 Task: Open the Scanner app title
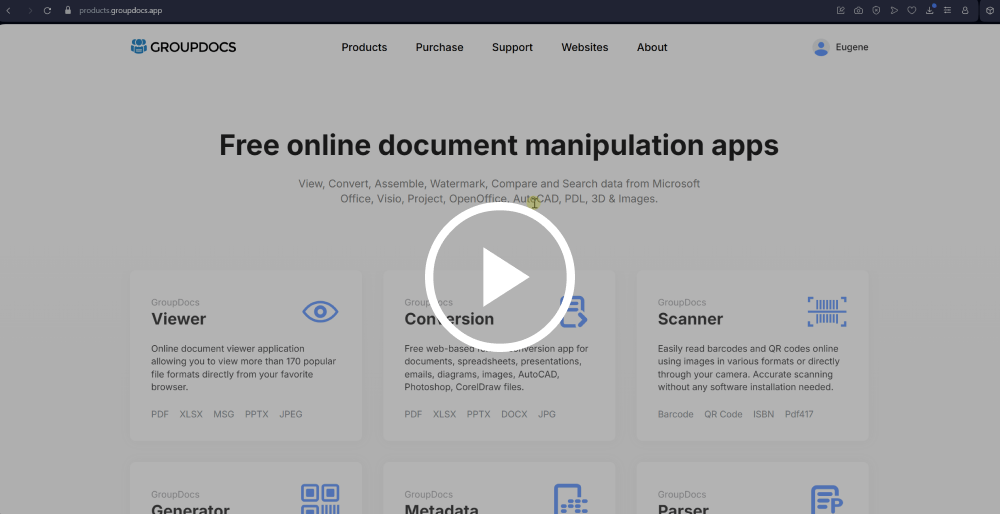pos(690,319)
